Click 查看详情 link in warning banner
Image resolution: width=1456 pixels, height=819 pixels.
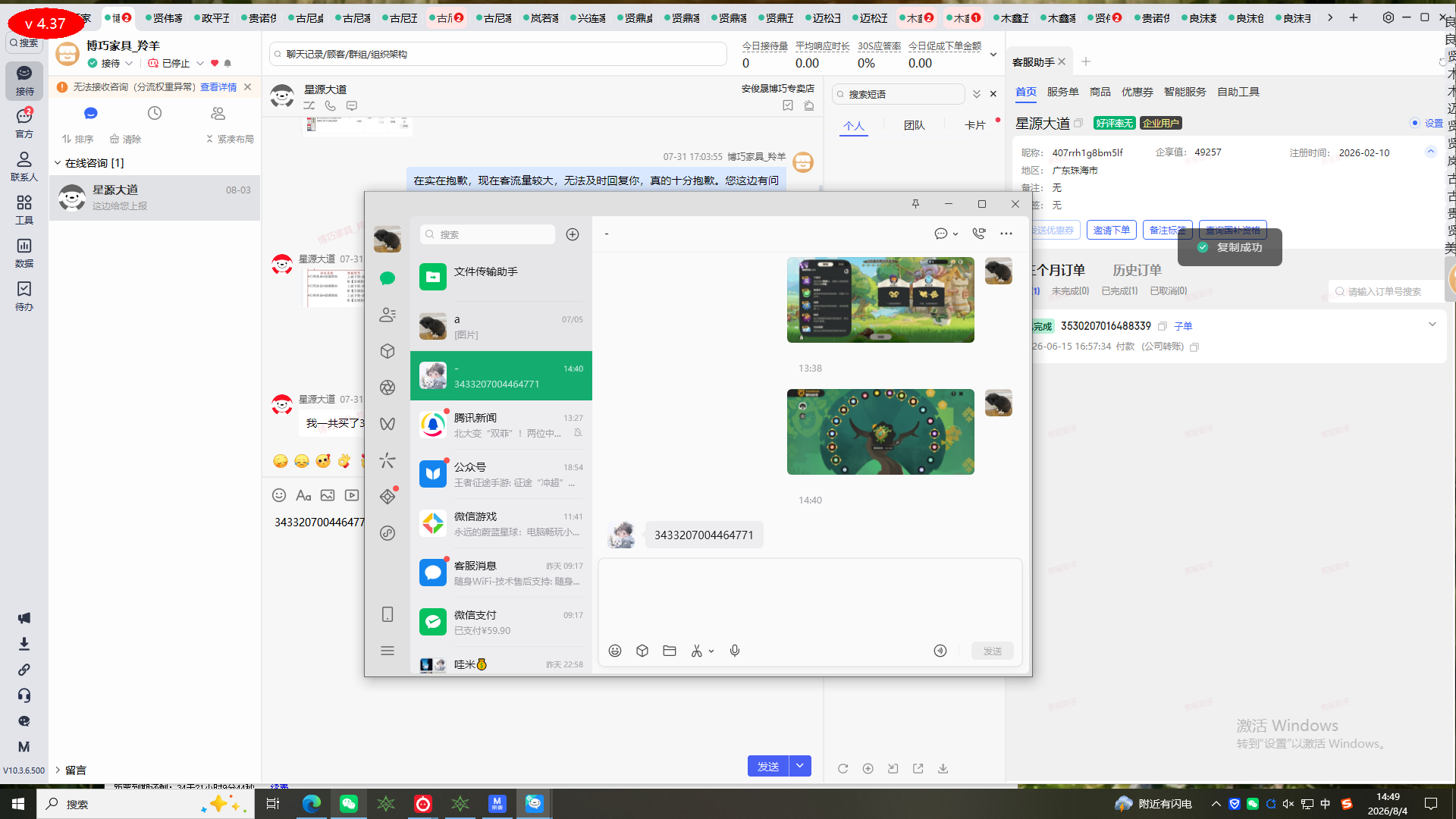click(x=218, y=87)
